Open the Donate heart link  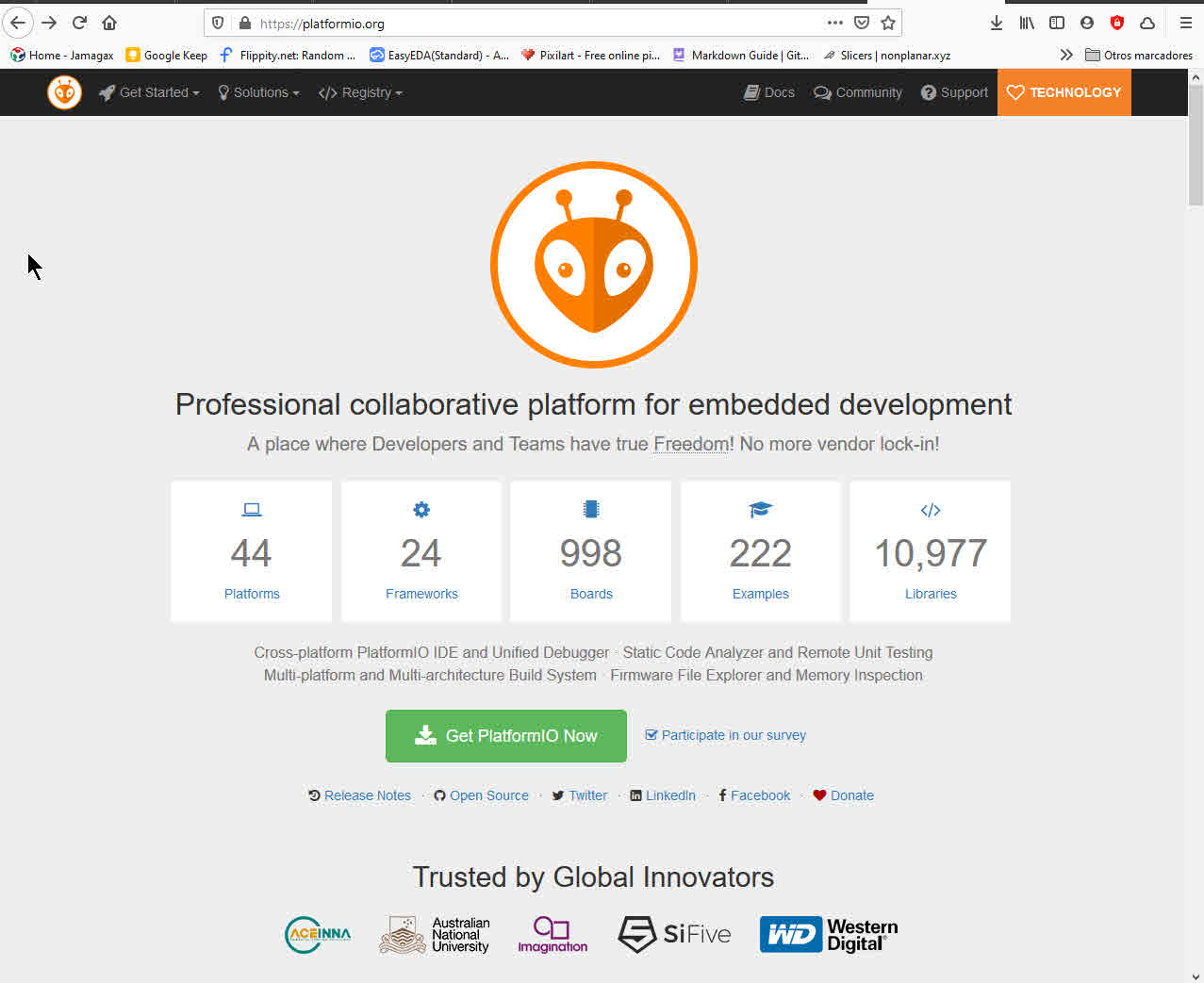(x=844, y=795)
